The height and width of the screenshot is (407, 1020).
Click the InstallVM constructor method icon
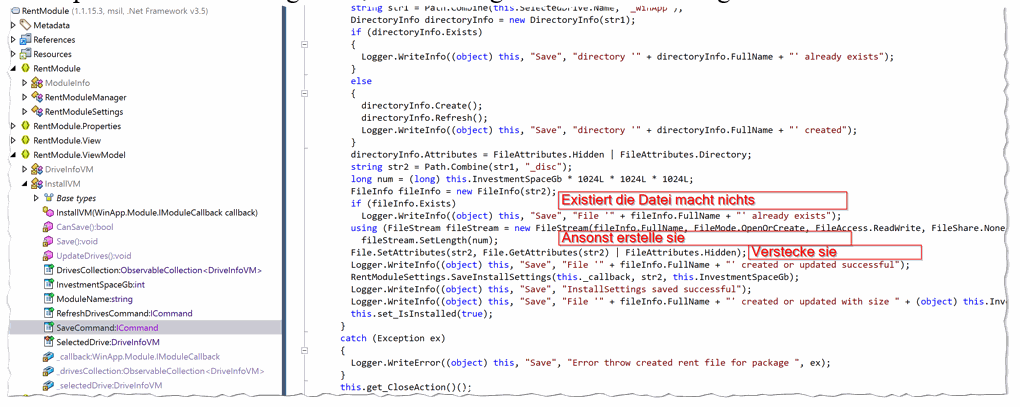tap(48, 213)
